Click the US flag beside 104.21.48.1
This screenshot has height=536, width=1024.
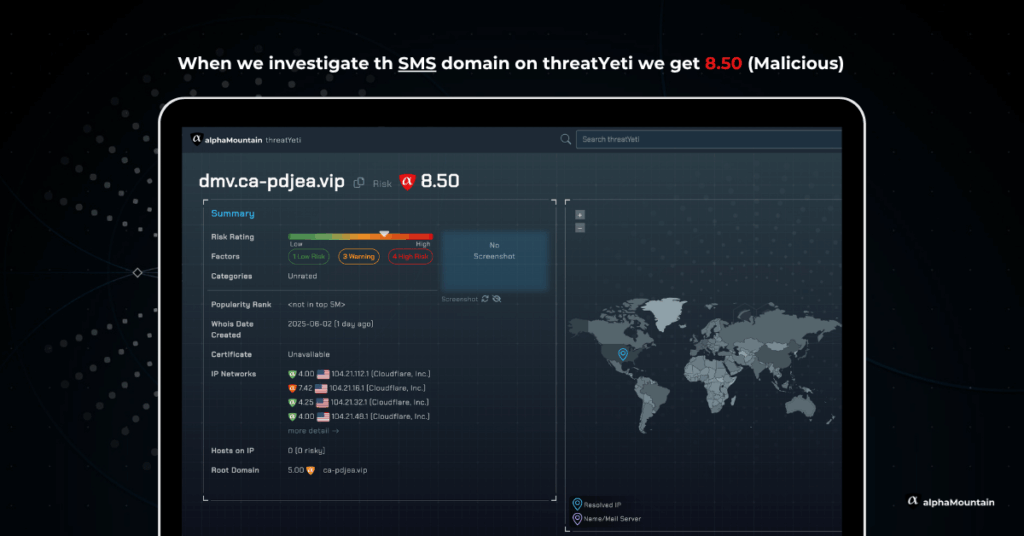tap(323, 417)
